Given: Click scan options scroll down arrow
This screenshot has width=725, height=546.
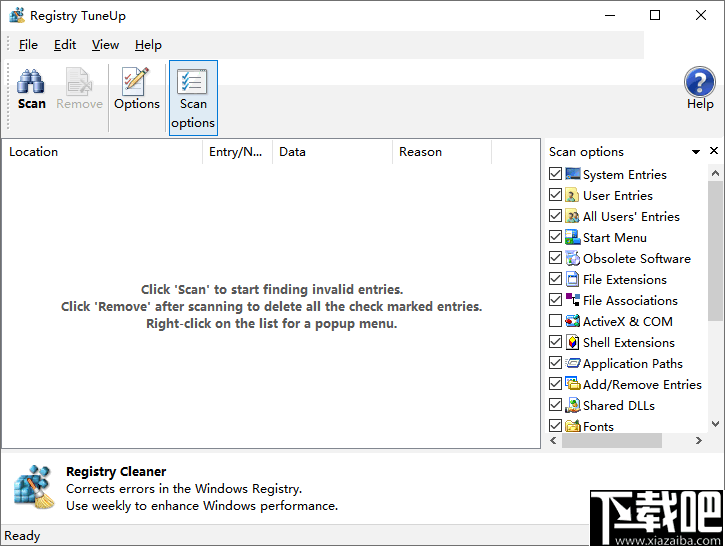Looking at the screenshot, I should [x=715, y=424].
